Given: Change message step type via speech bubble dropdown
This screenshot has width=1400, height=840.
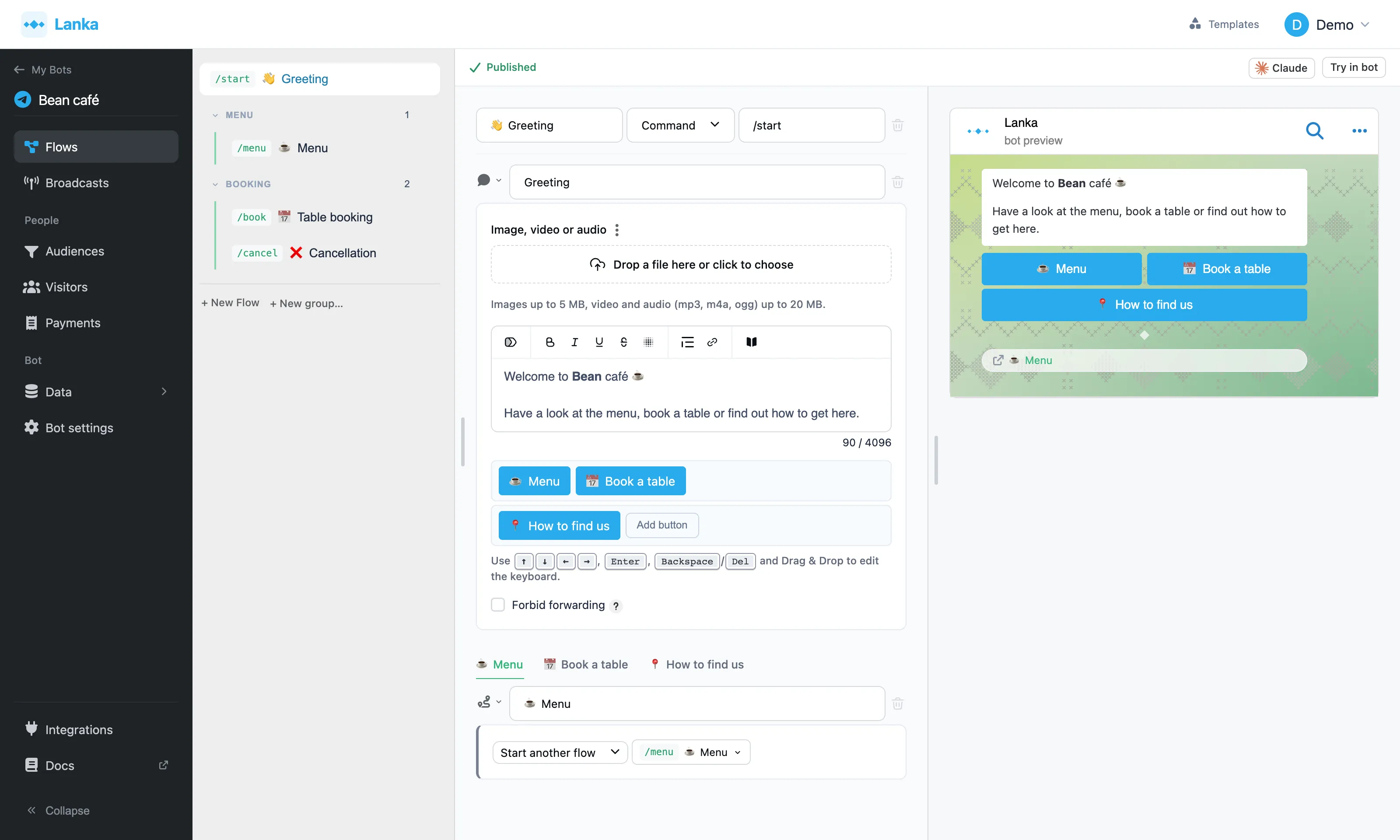Looking at the screenshot, I should 490,181.
